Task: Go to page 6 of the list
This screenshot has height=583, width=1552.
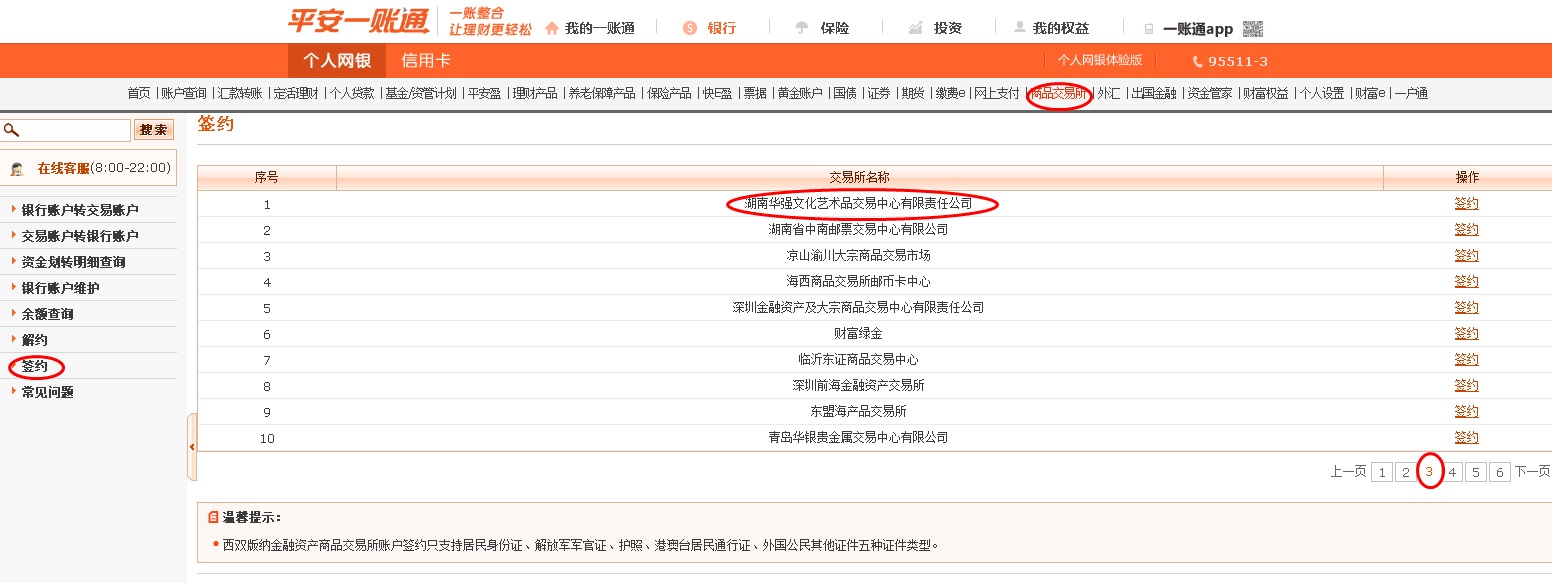Action: pos(1500,472)
